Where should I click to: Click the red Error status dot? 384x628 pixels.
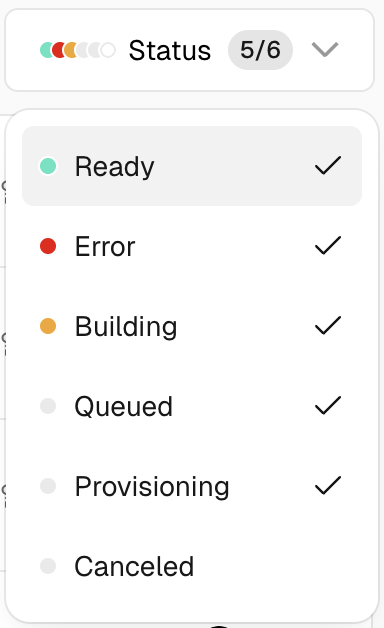click(48, 246)
